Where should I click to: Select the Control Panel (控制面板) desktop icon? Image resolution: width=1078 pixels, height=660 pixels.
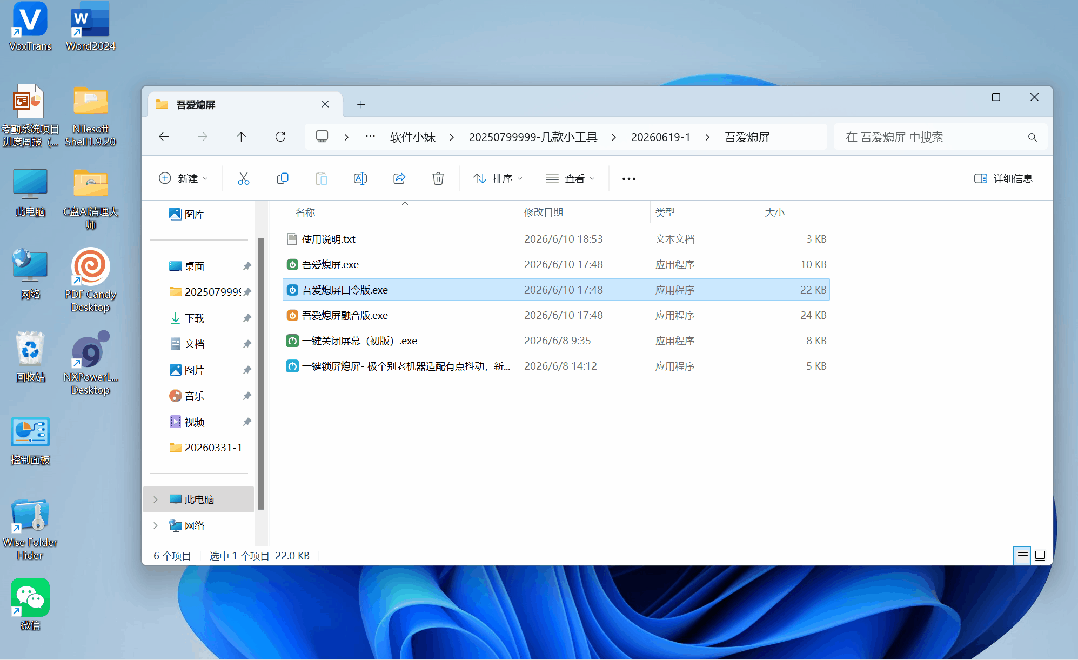click(30, 440)
